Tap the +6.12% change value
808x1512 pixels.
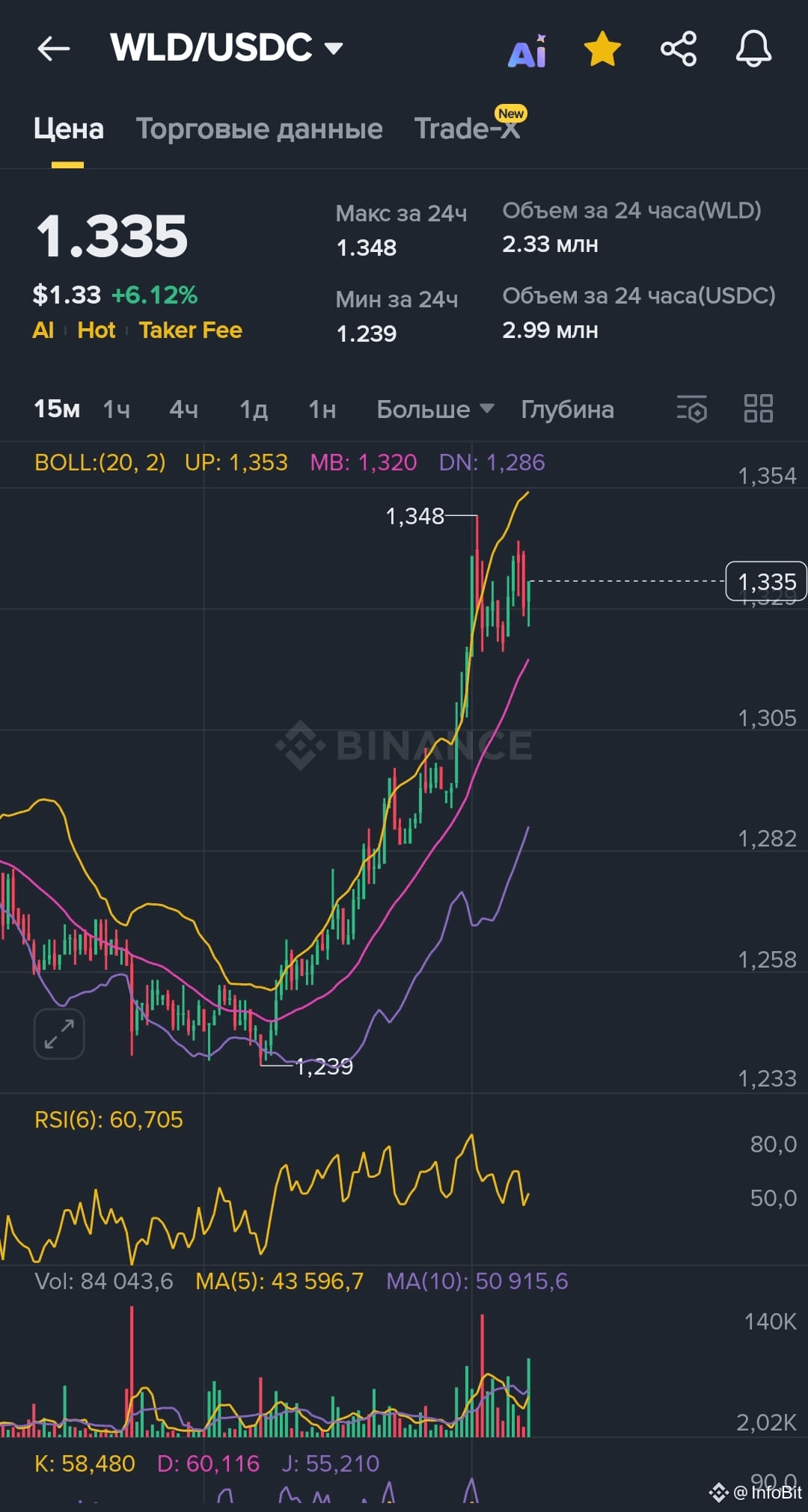click(154, 295)
